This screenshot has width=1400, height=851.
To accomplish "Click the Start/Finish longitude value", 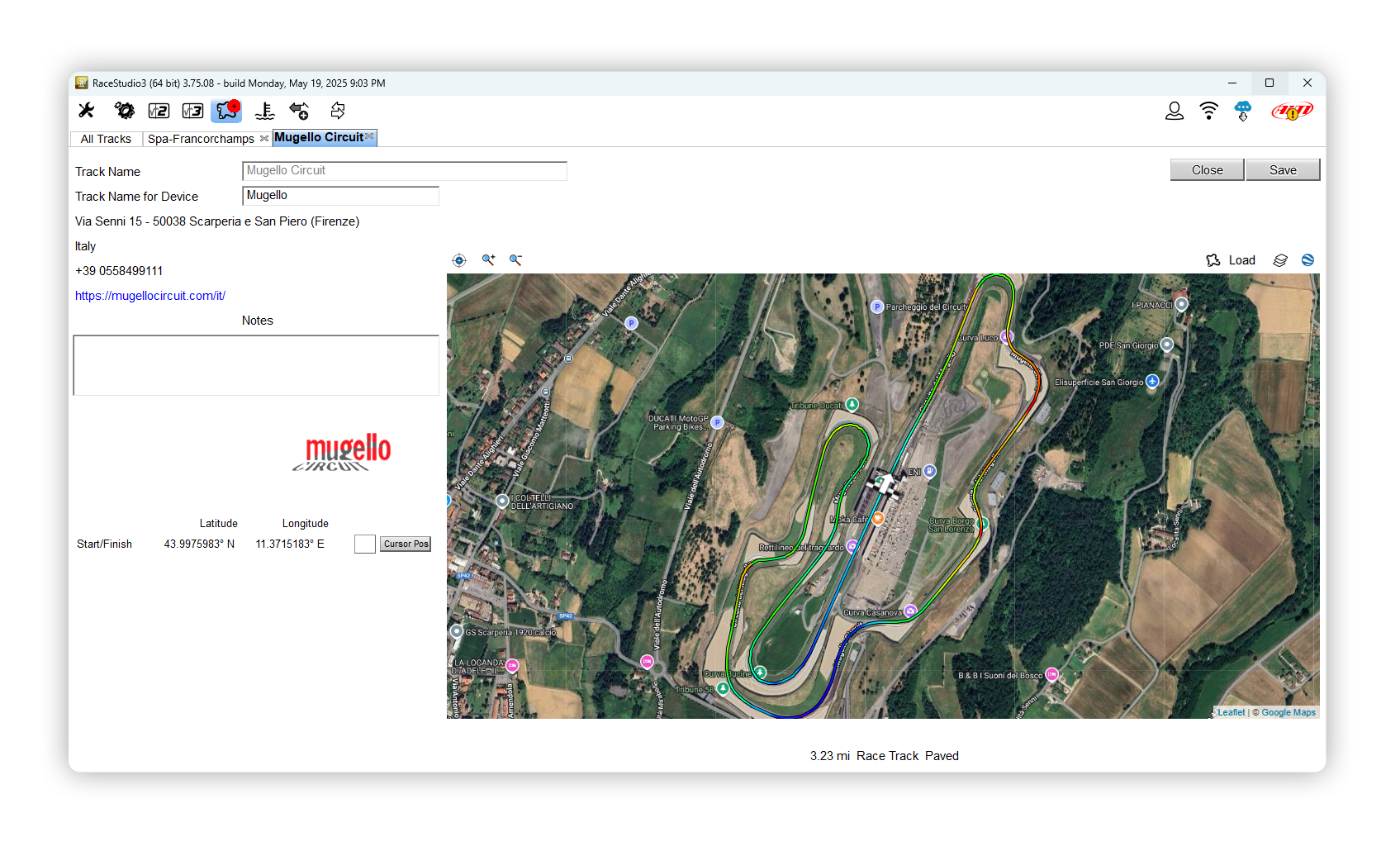I will coord(290,544).
